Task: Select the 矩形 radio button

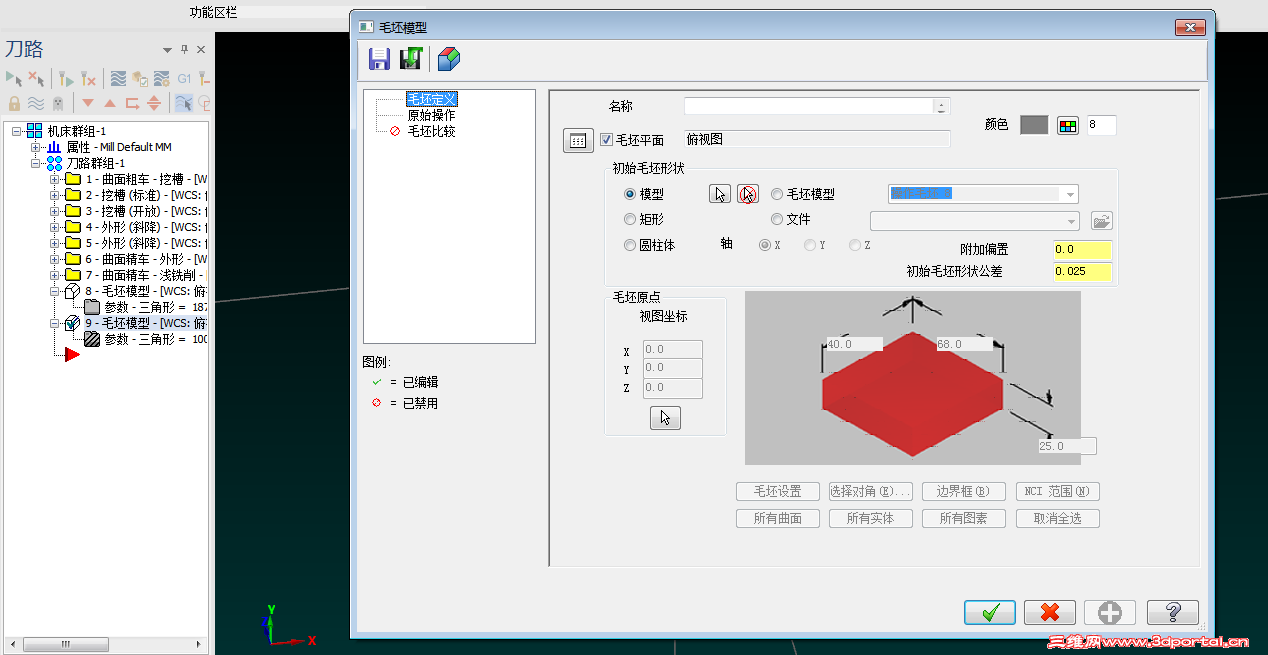Action: click(x=630, y=219)
